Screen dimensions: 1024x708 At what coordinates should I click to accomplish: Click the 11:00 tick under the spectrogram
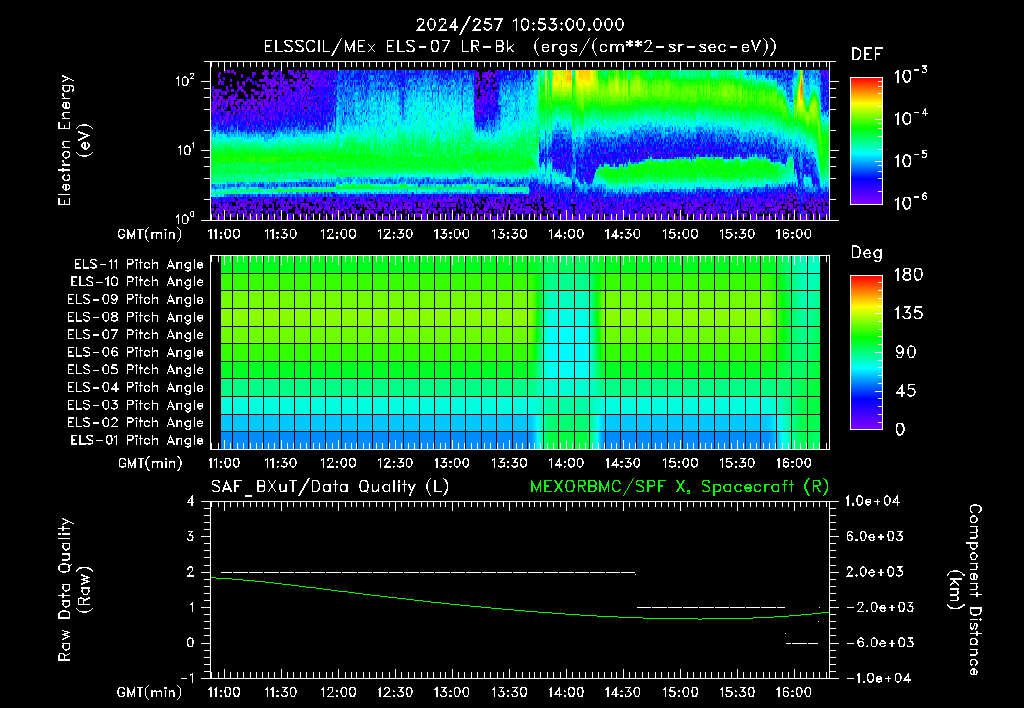click(x=224, y=234)
